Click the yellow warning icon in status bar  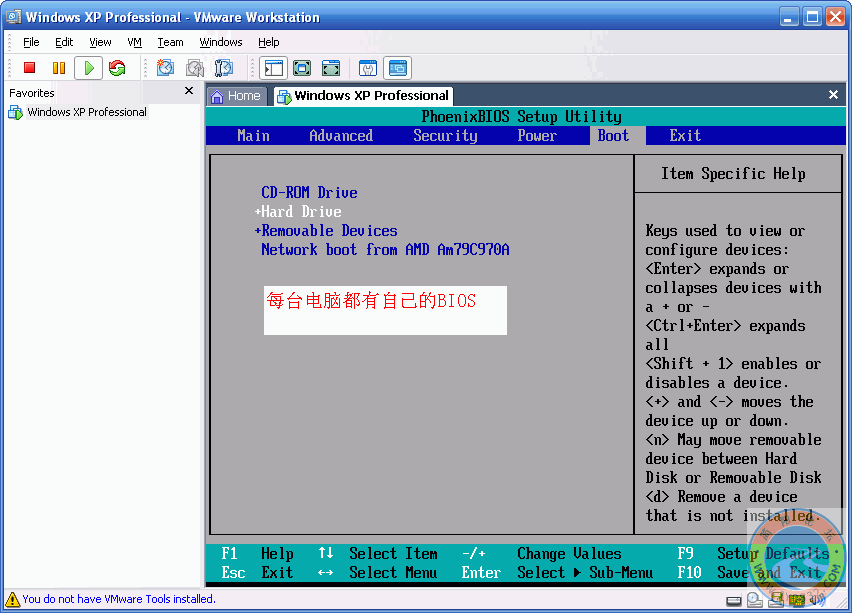click(x=12, y=599)
